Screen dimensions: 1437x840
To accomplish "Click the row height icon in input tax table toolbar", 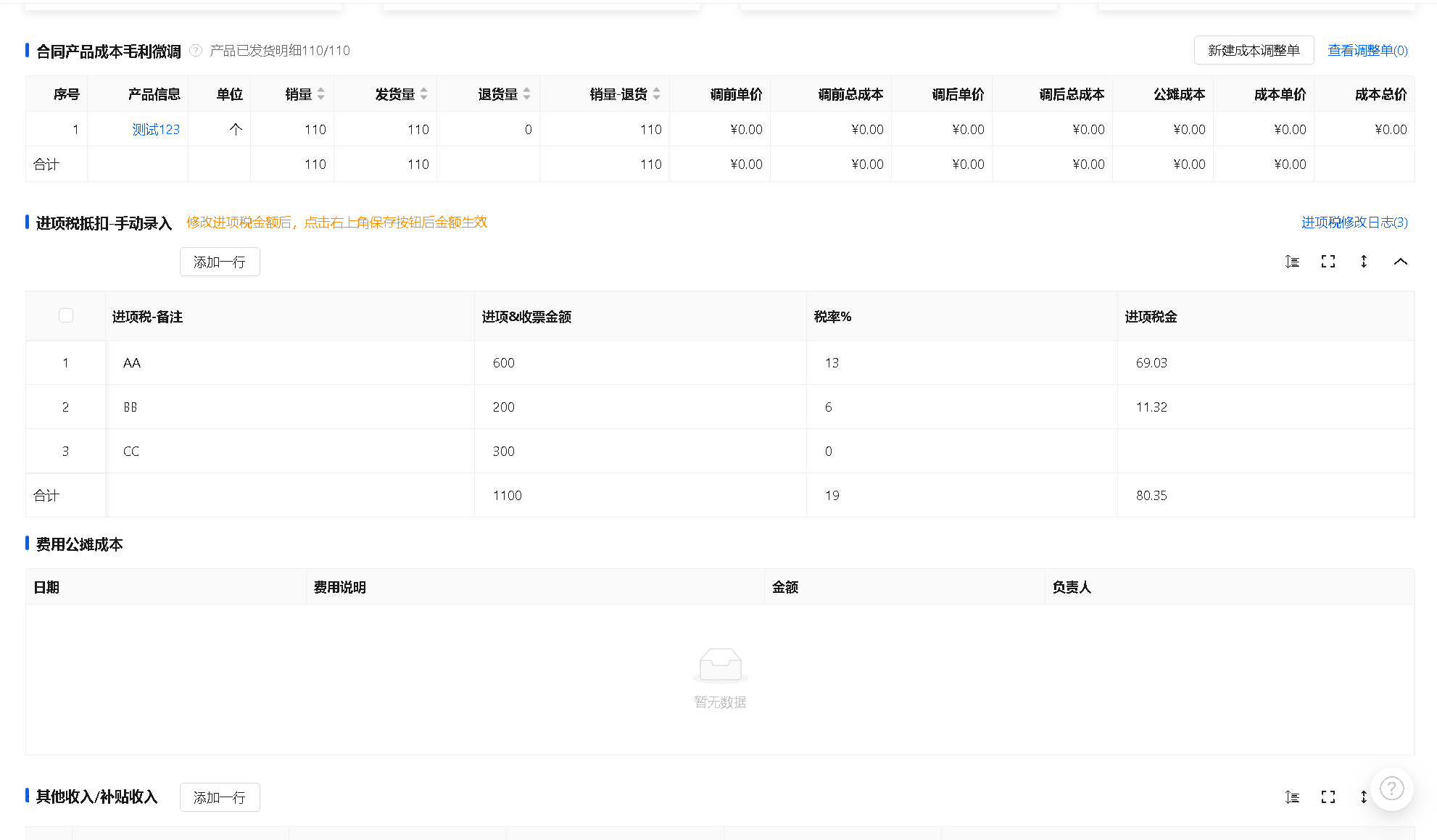I will click(1292, 262).
